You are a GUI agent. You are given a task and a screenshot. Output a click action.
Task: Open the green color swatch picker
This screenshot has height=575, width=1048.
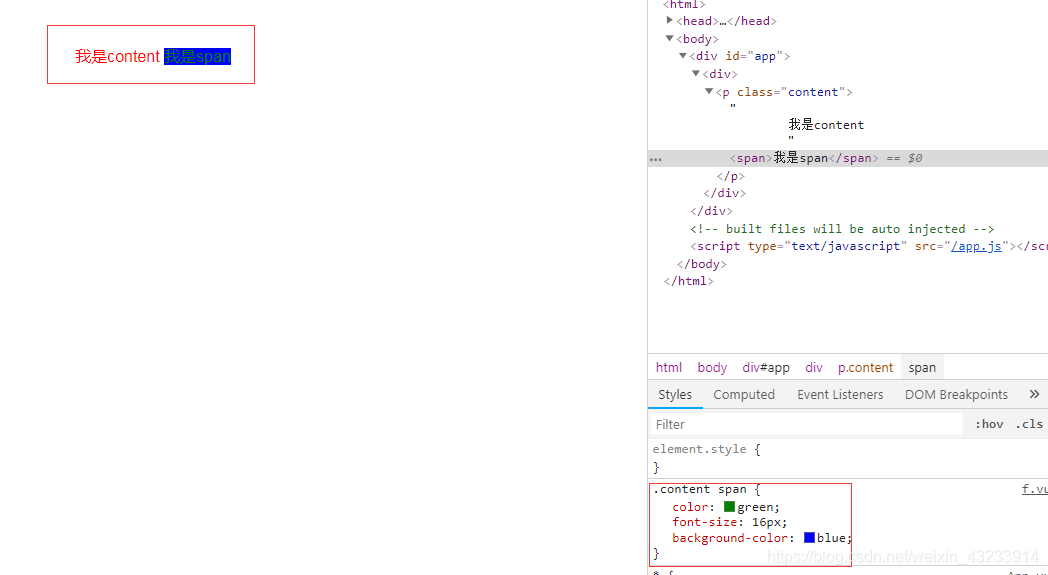(x=729, y=507)
